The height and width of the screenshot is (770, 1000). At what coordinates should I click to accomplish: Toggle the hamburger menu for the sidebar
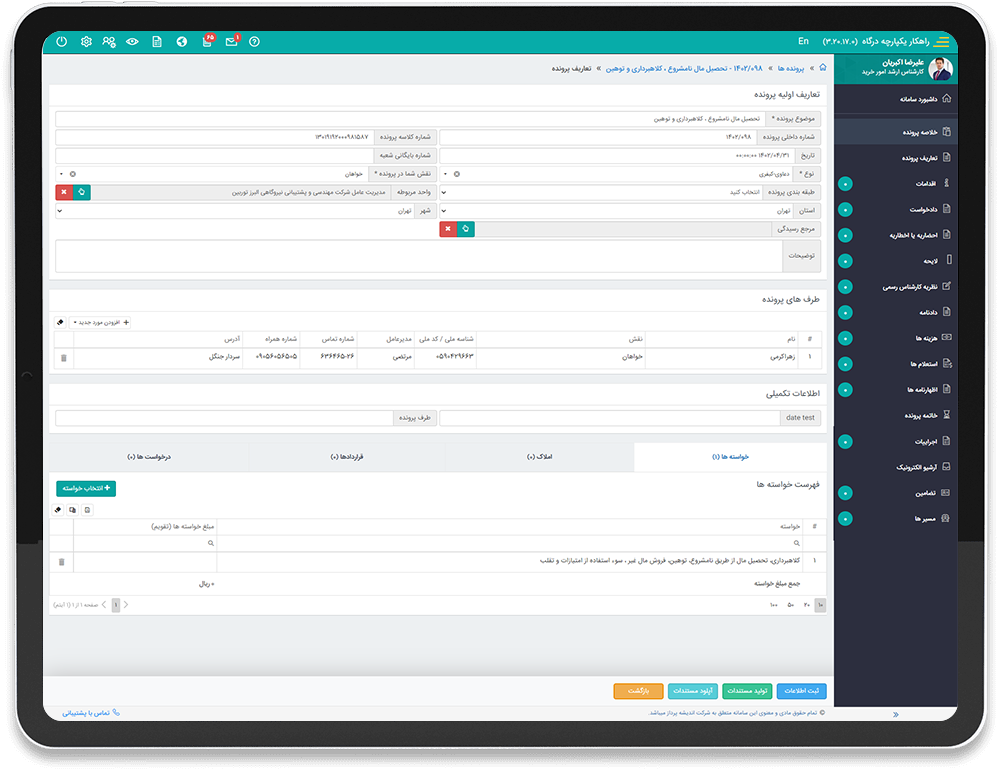point(941,42)
